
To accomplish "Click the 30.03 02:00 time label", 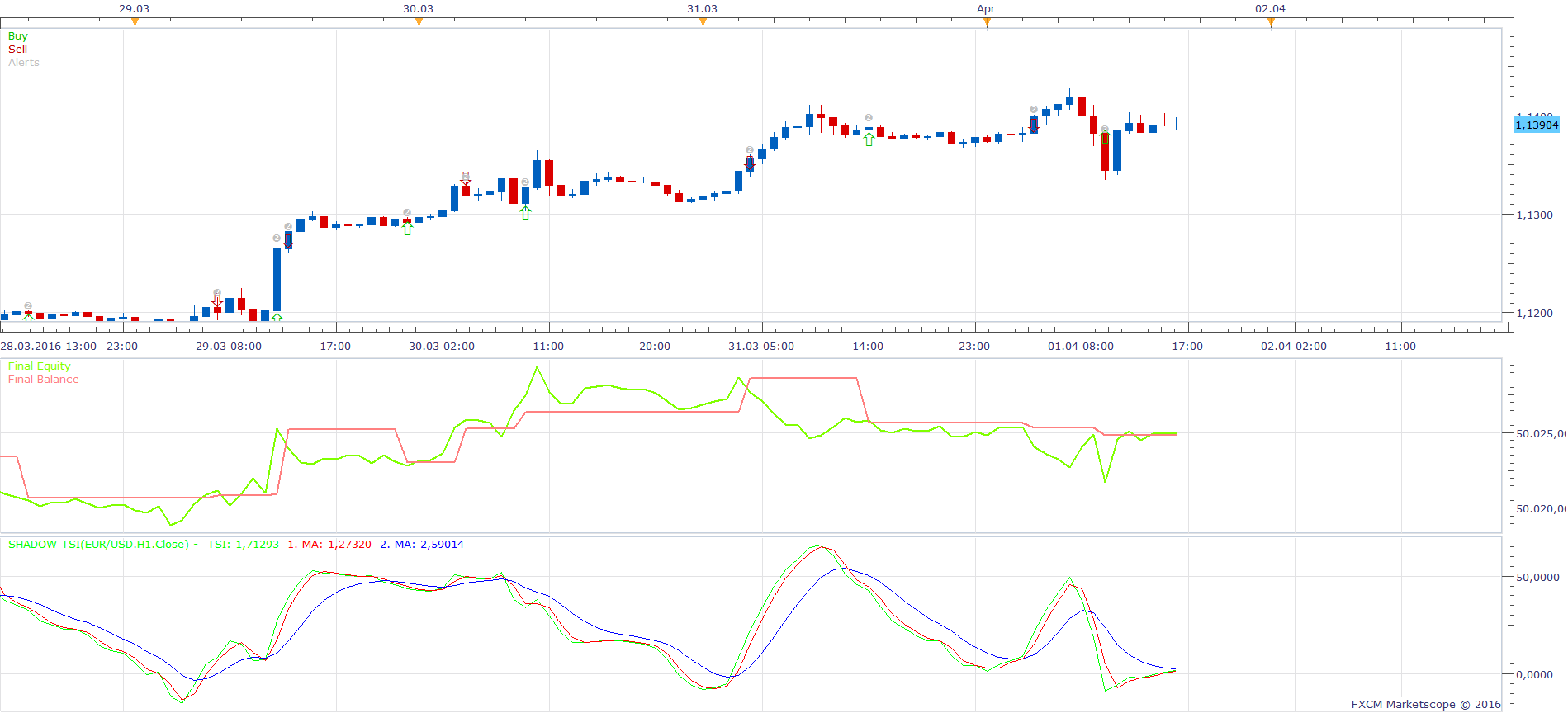I will pyautogui.click(x=442, y=347).
